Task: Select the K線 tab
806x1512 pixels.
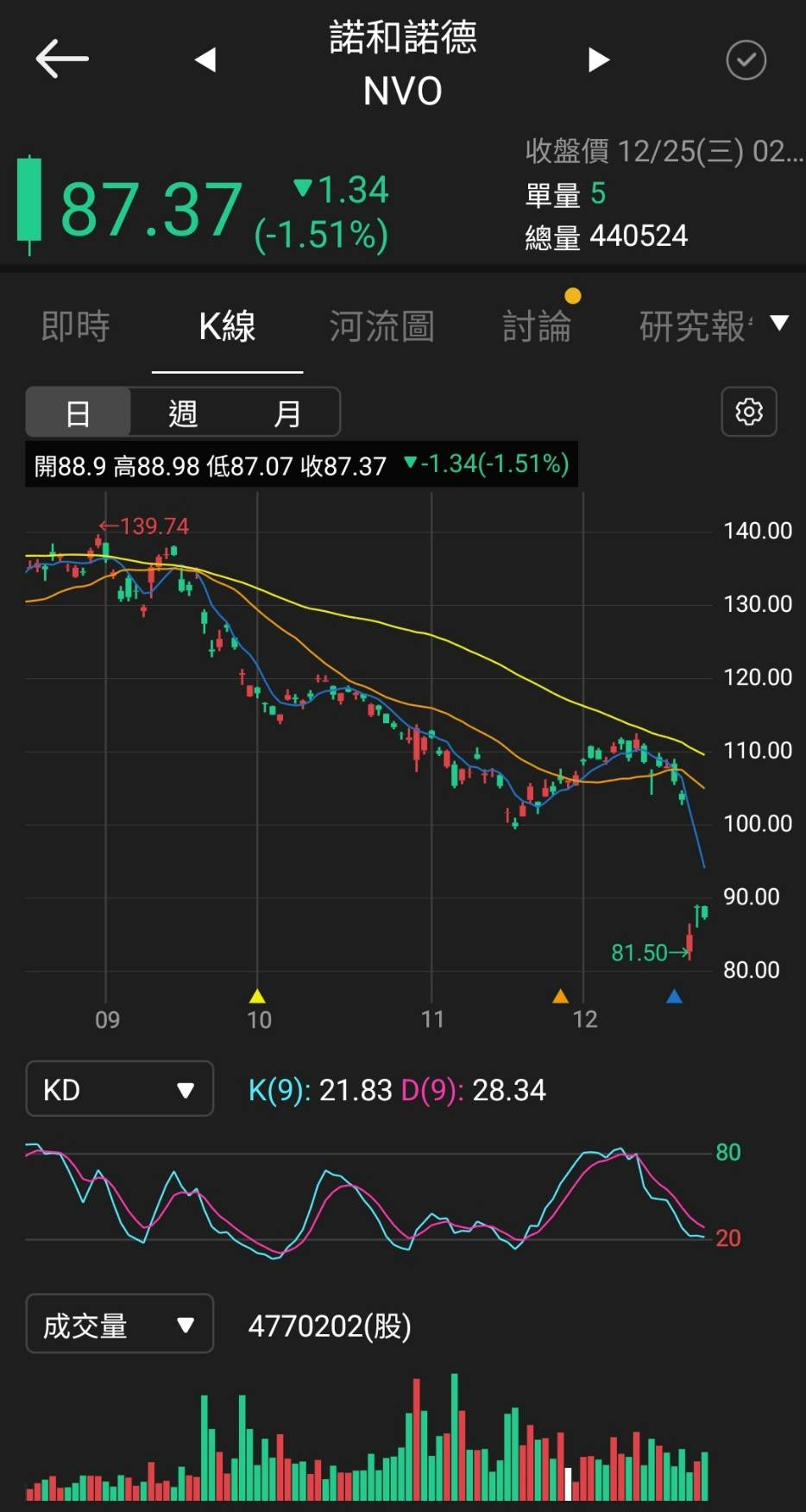Action: pyautogui.click(x=227, y=326)
